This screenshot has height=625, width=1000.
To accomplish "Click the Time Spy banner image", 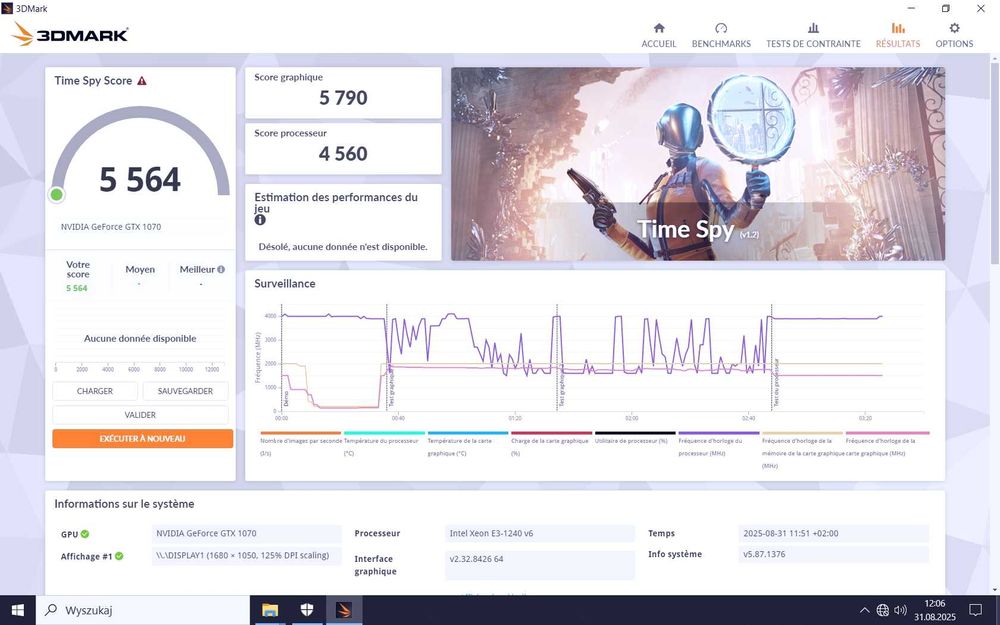I will pos(698,164).
